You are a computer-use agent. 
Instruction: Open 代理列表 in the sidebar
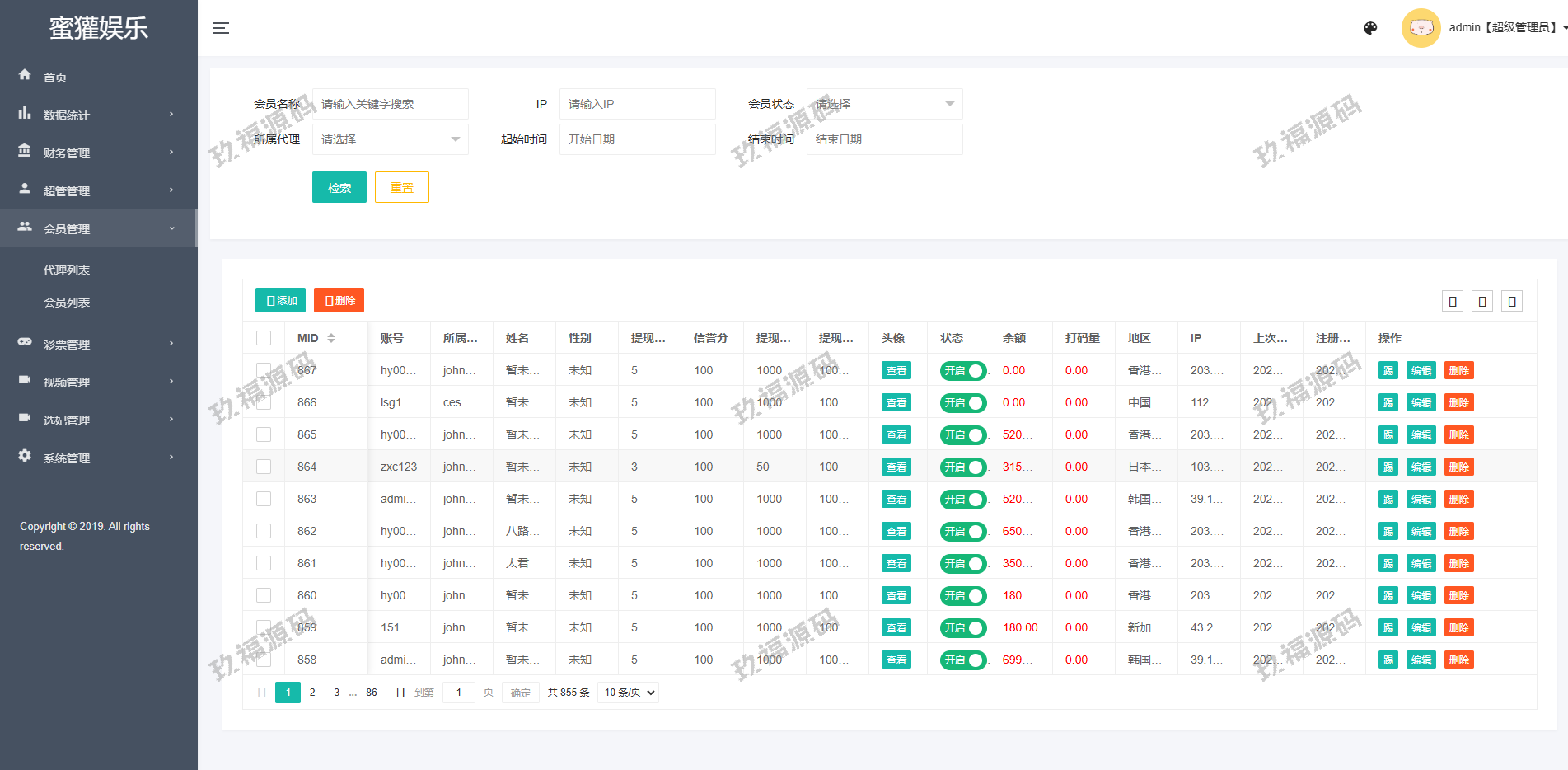point(67,270)
